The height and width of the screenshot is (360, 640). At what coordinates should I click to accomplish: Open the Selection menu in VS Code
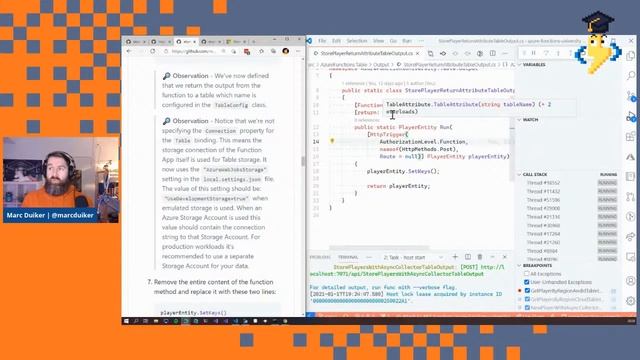(x=357, y=41)
